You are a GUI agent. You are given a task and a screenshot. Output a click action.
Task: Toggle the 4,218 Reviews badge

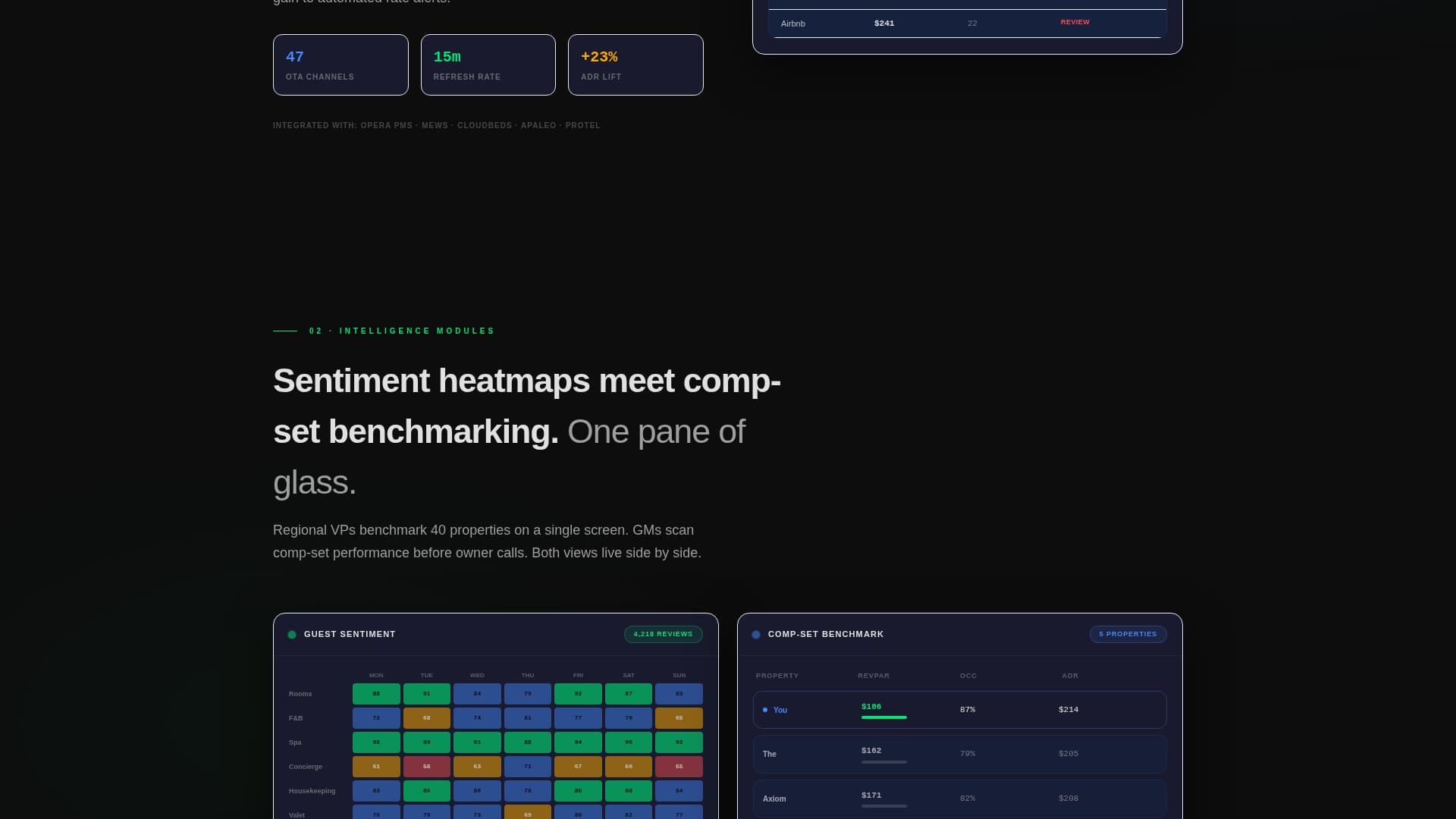pyautogui.click(x=663, y=634)
